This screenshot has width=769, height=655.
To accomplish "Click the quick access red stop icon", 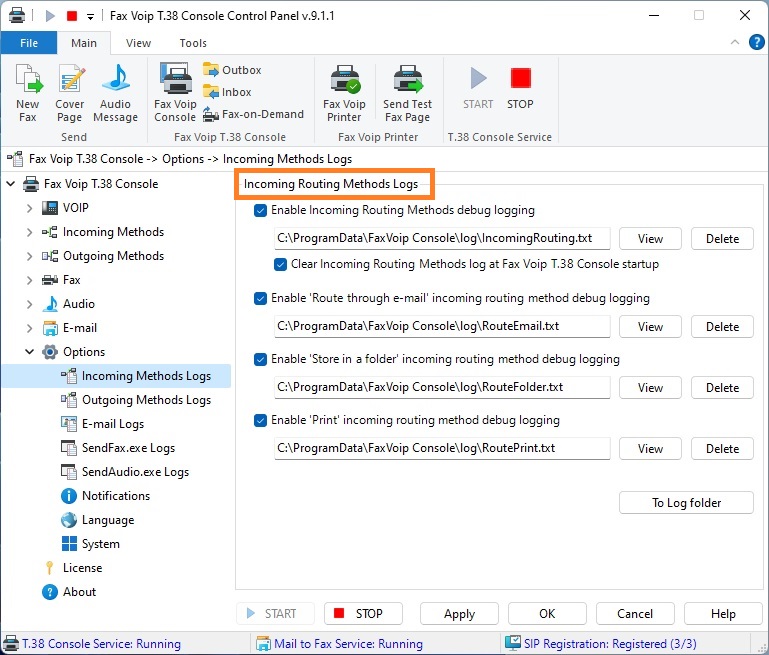I will [72, 16].
